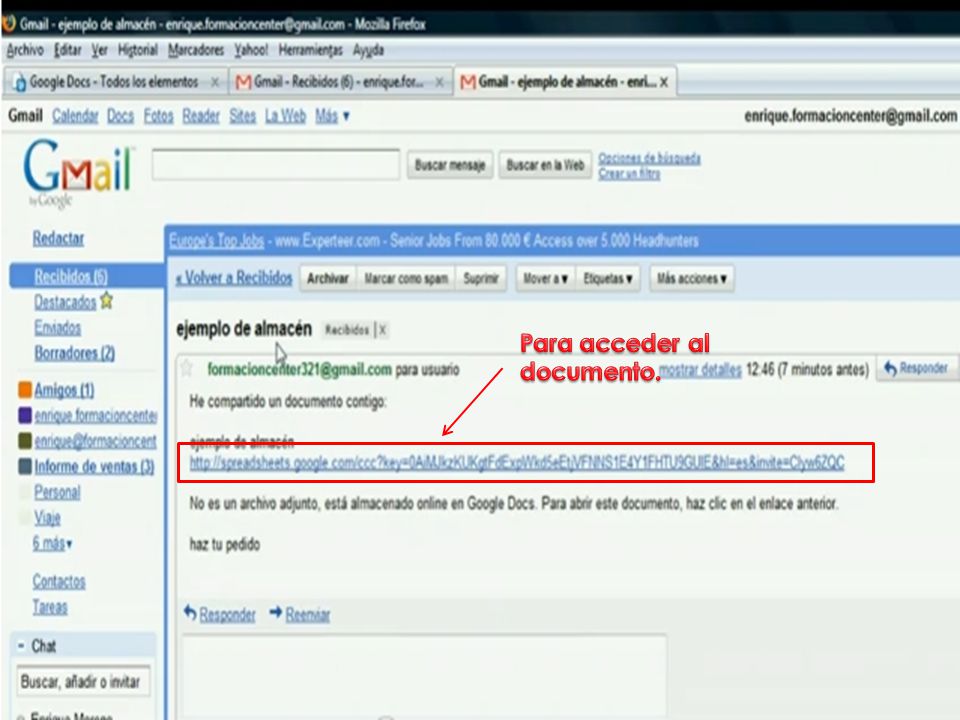
Task: Open the Viaje label
Action: click(x=47, y=518)
